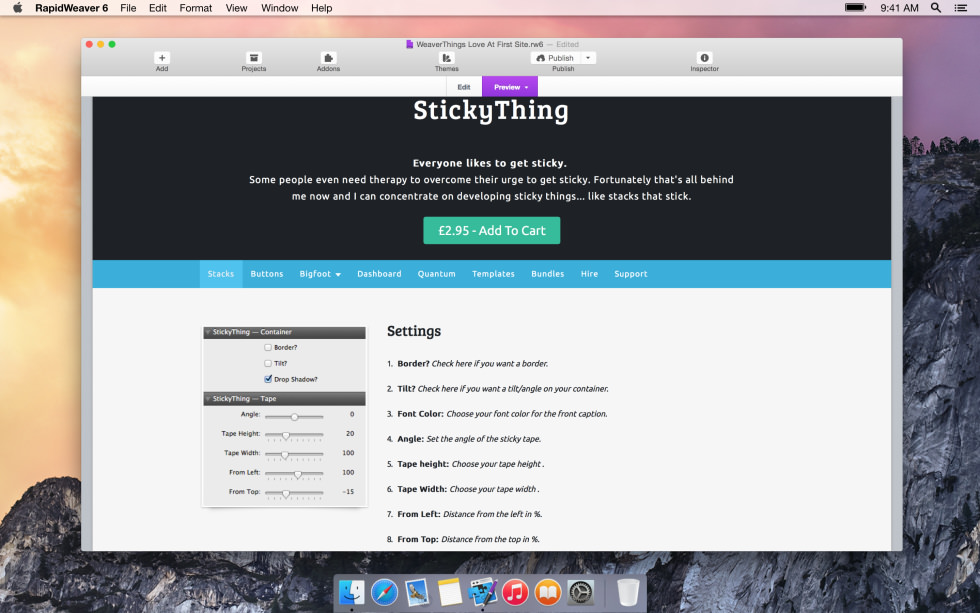Open the Help menu
This screenshot has height=613, width=980.
click(x=321, y=8)
